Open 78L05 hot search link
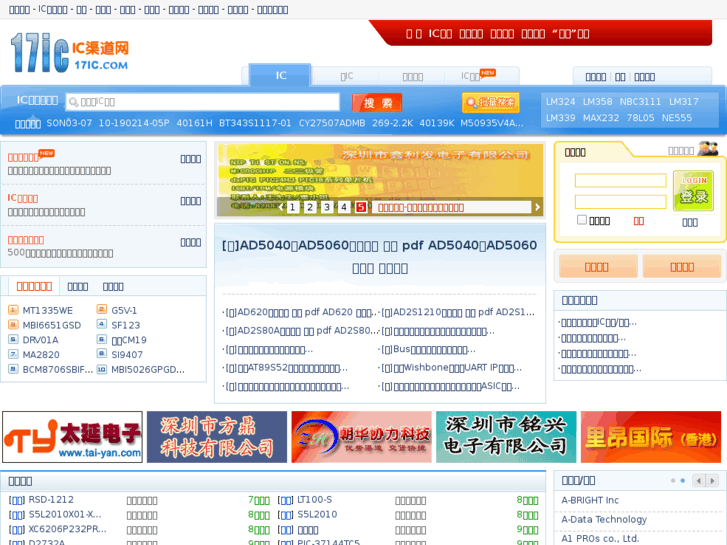This screenshot has width=727, height=545. [x=640, y=118]
